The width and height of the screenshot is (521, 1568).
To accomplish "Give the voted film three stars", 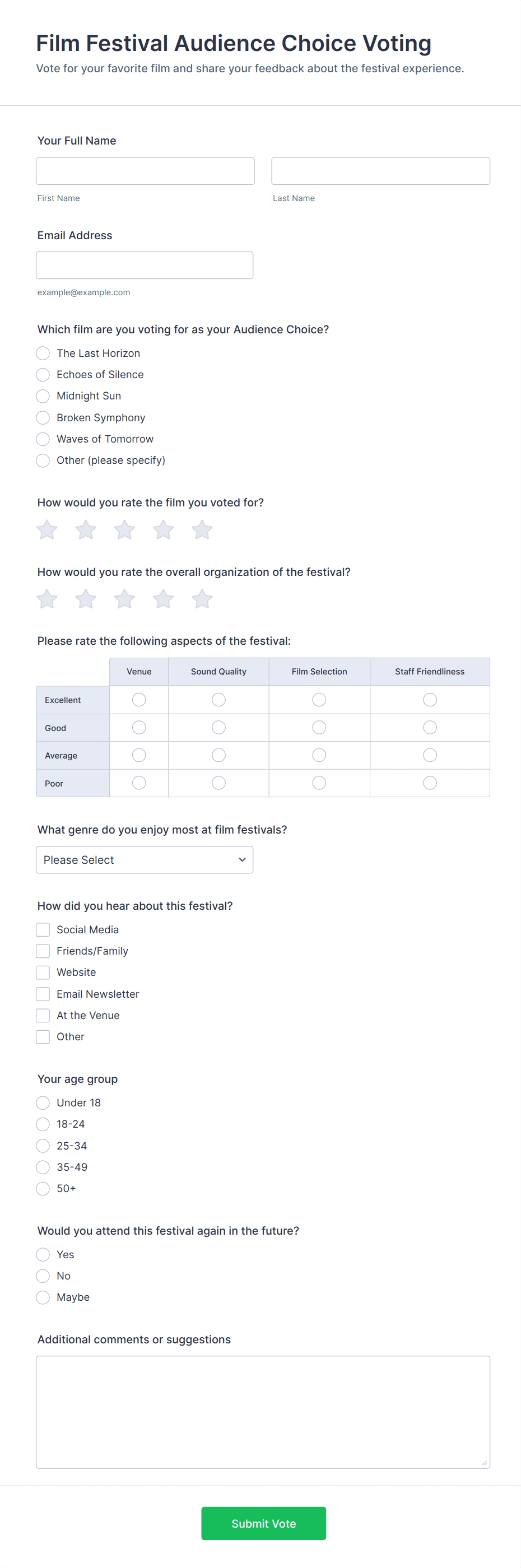I will tap(124, 530).
